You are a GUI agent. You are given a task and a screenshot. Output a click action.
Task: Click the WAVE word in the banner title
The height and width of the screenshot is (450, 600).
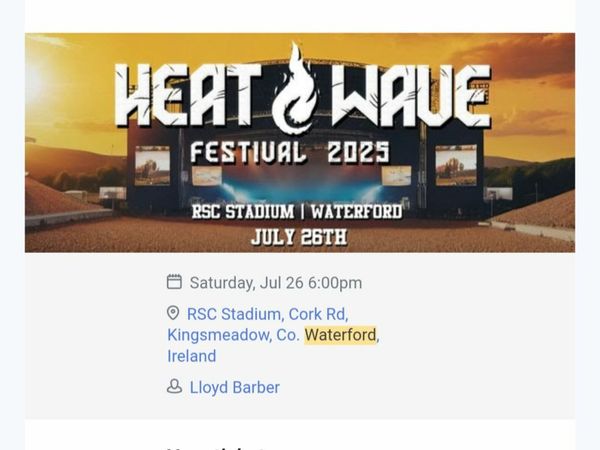tap(411, 96)
